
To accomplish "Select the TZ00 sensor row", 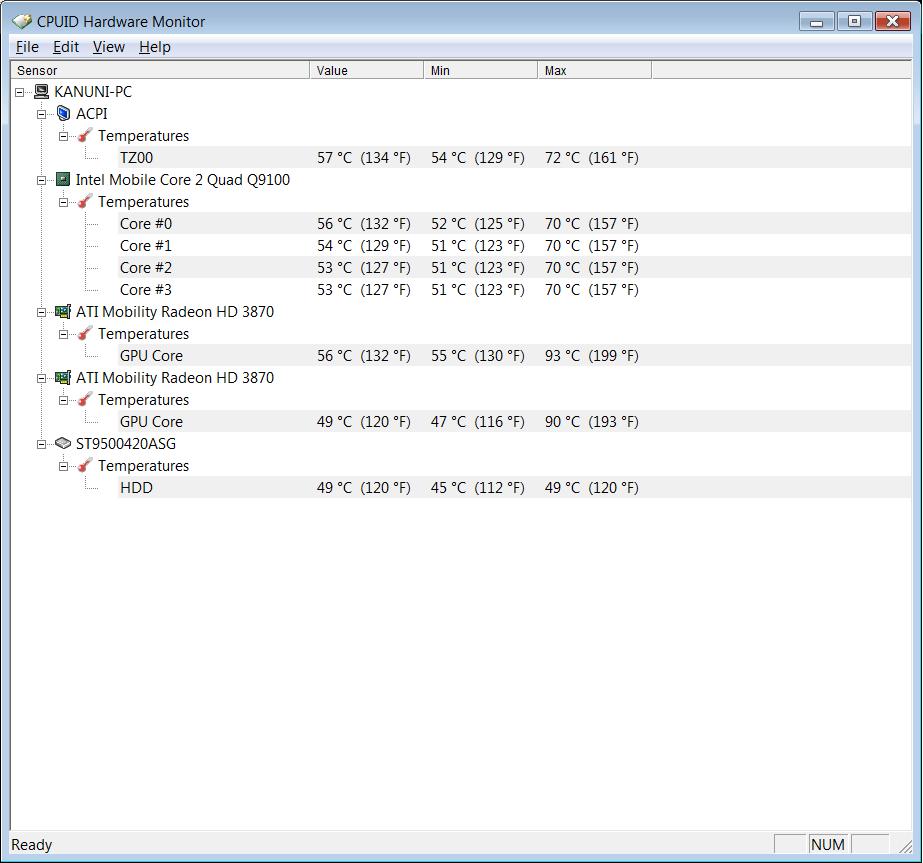I will point(514,158).
